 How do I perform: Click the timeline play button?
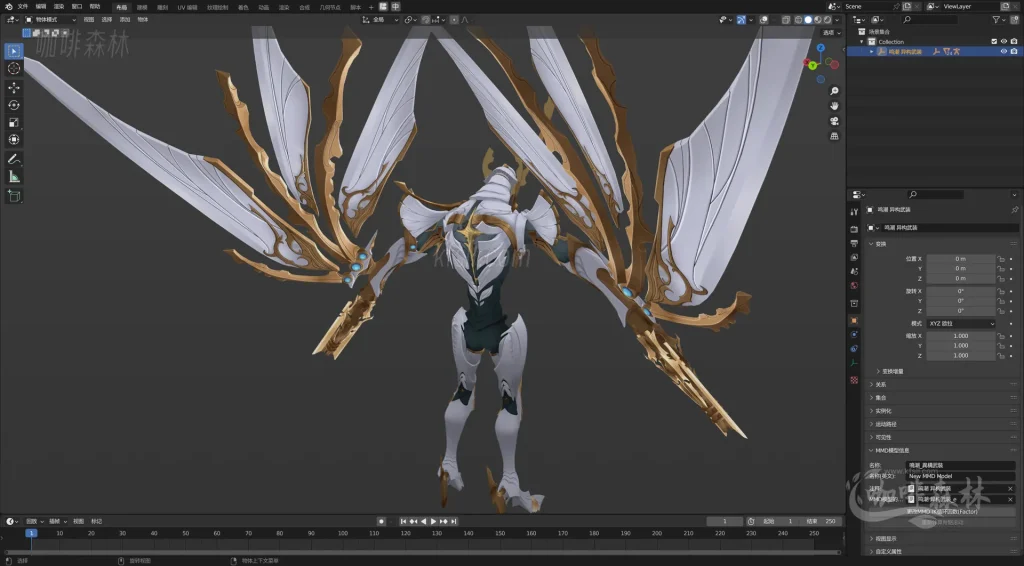click(x=433, y=522)
